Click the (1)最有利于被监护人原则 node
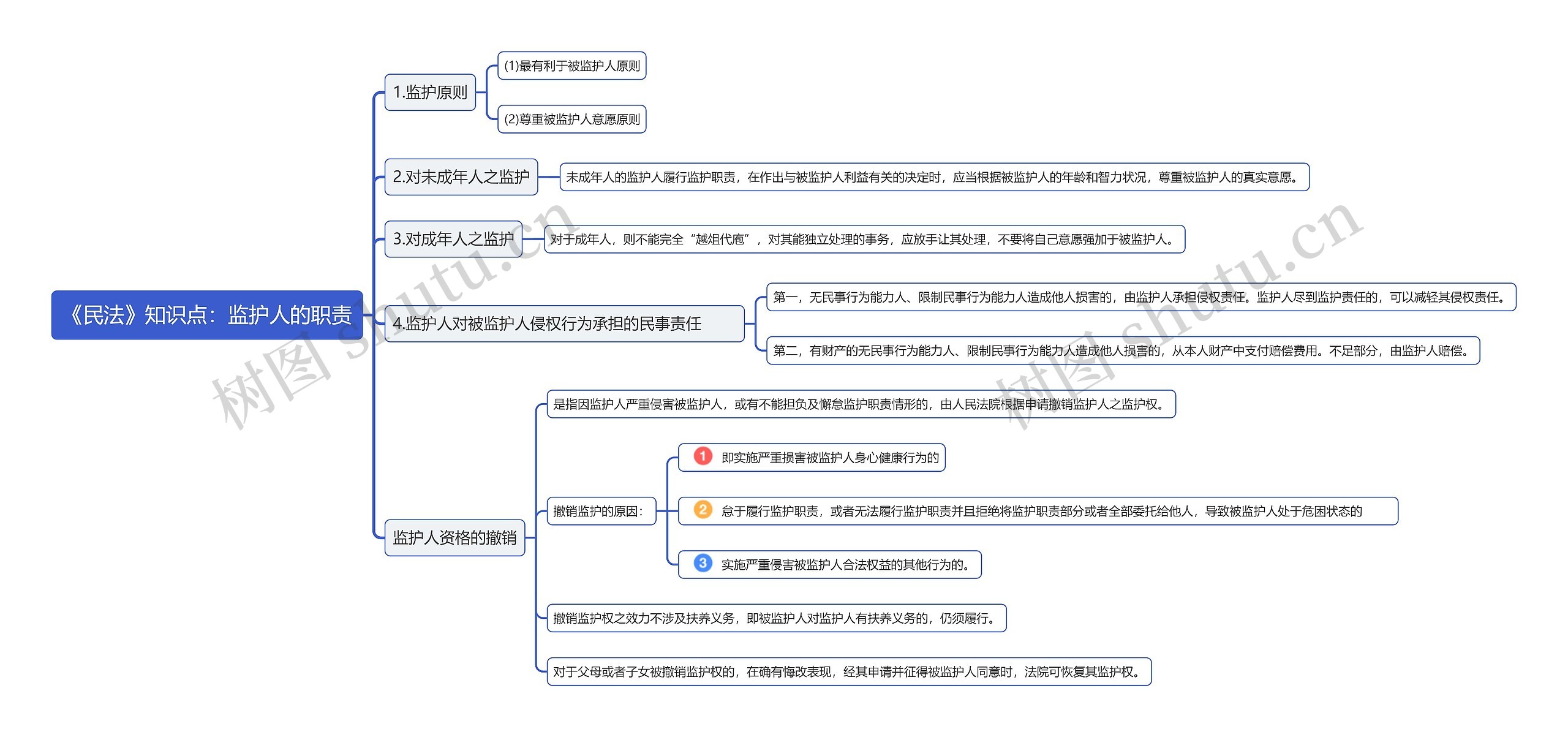The image size is (1568, 737). click(x=572, y=66)
